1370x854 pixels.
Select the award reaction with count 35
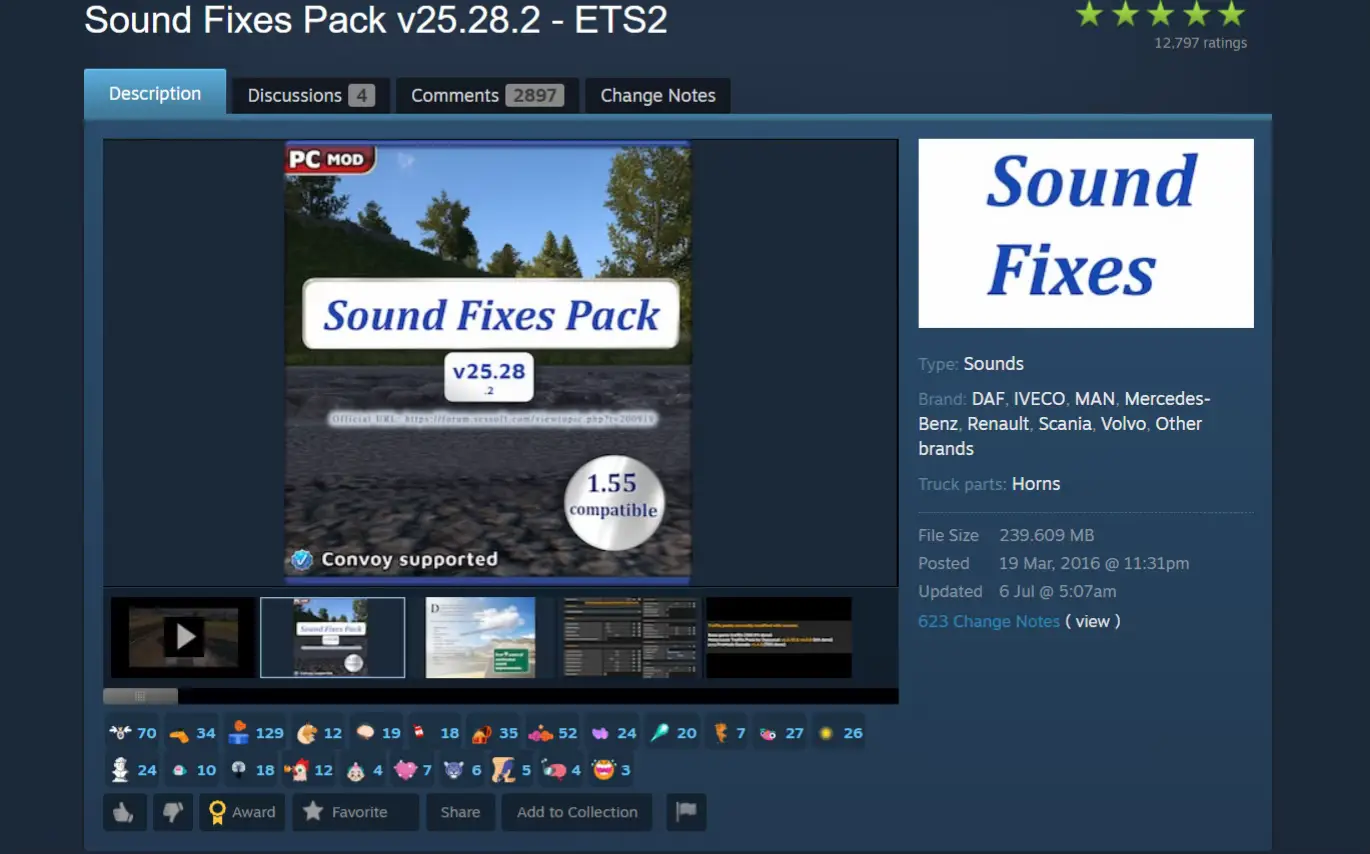(495, 733)
